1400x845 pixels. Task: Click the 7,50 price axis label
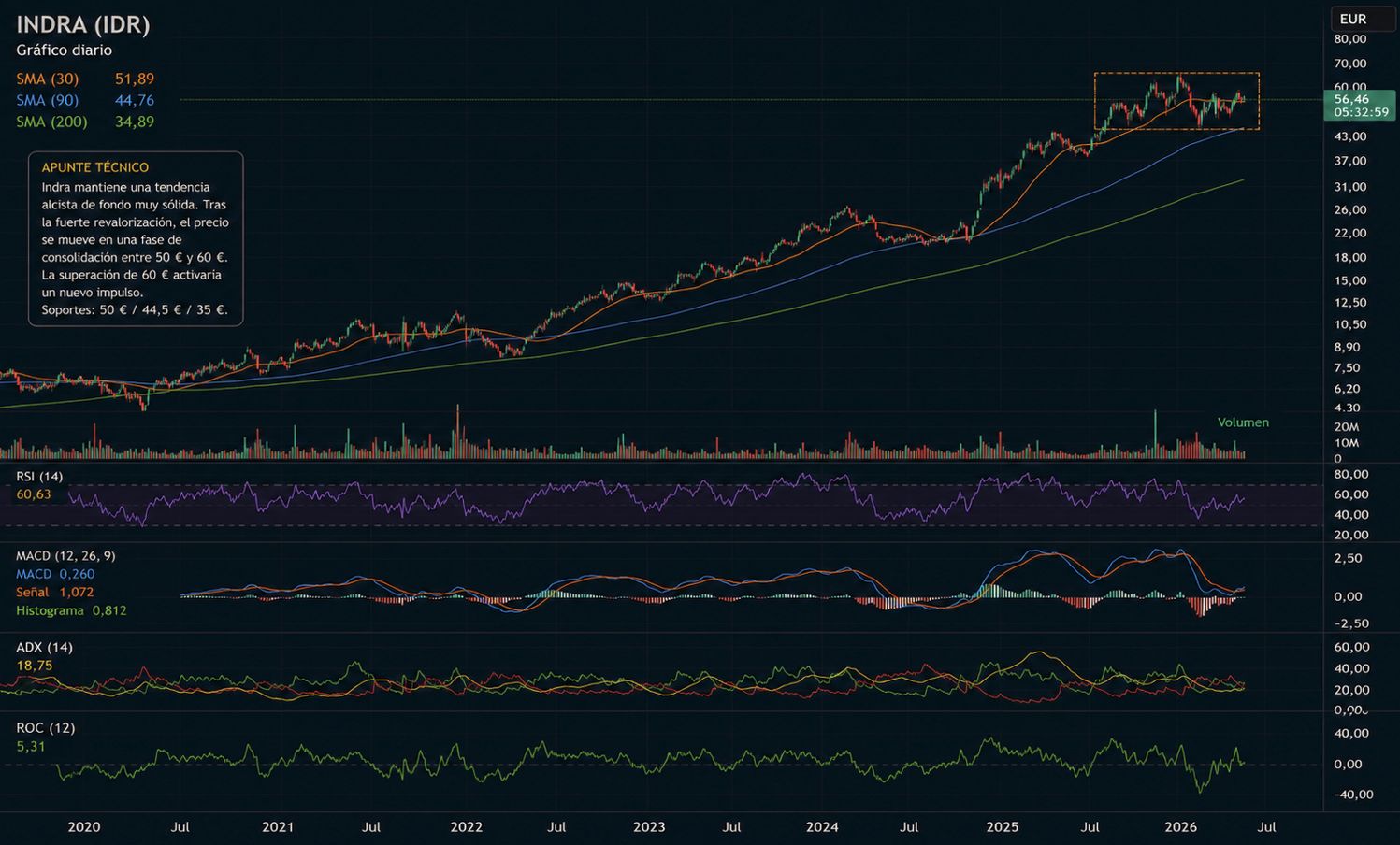tap(1347, 368)
